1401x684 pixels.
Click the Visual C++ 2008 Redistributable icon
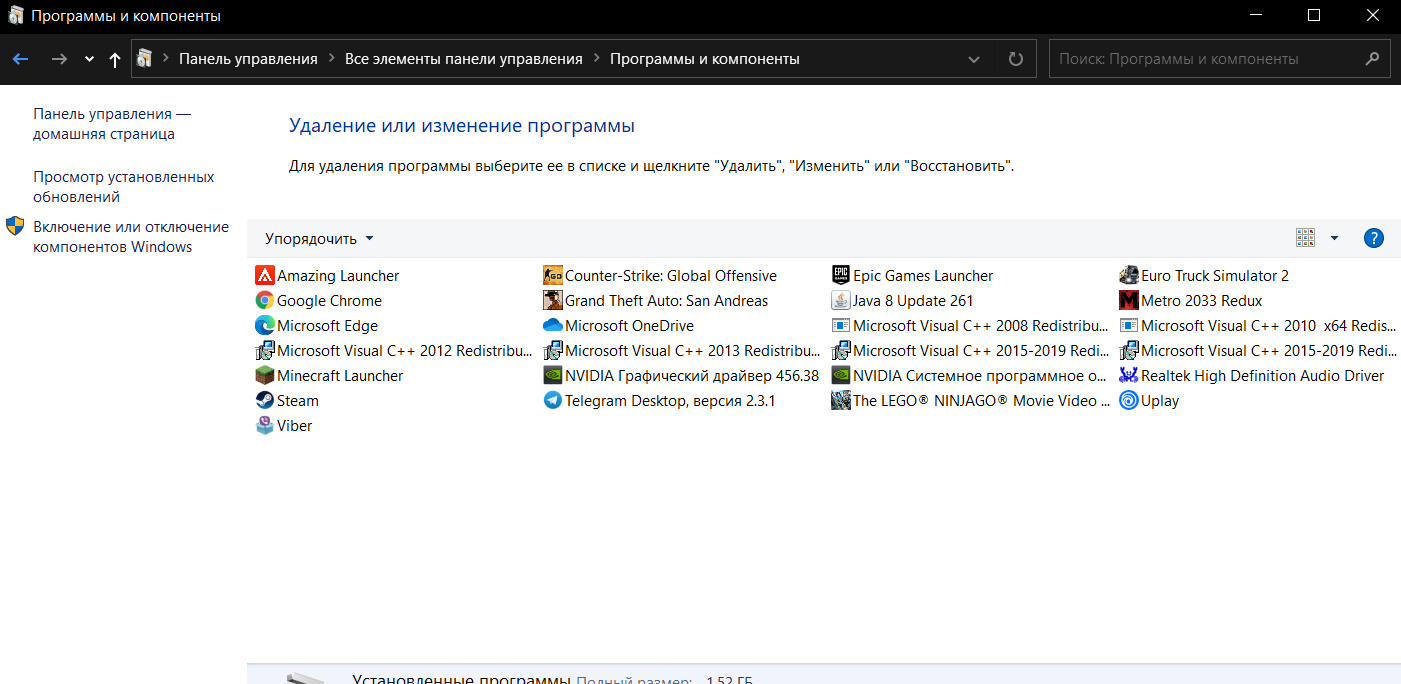tap(841, 326)
